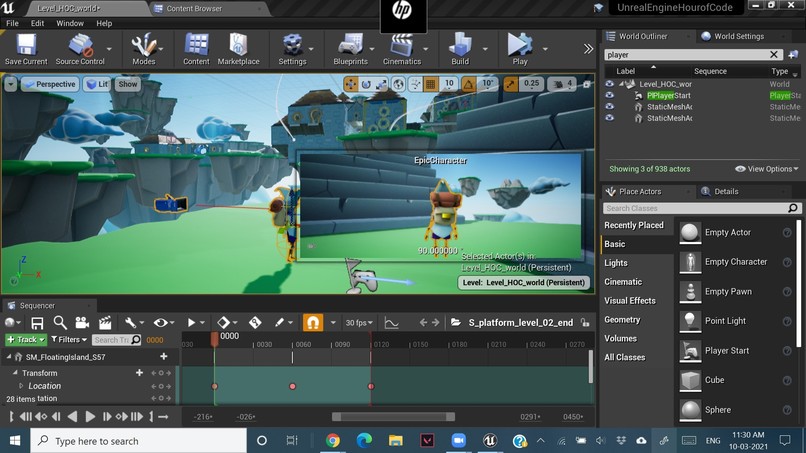
Task: Switch world/local coordinate globe icon
Action: (x=398, y=84)
